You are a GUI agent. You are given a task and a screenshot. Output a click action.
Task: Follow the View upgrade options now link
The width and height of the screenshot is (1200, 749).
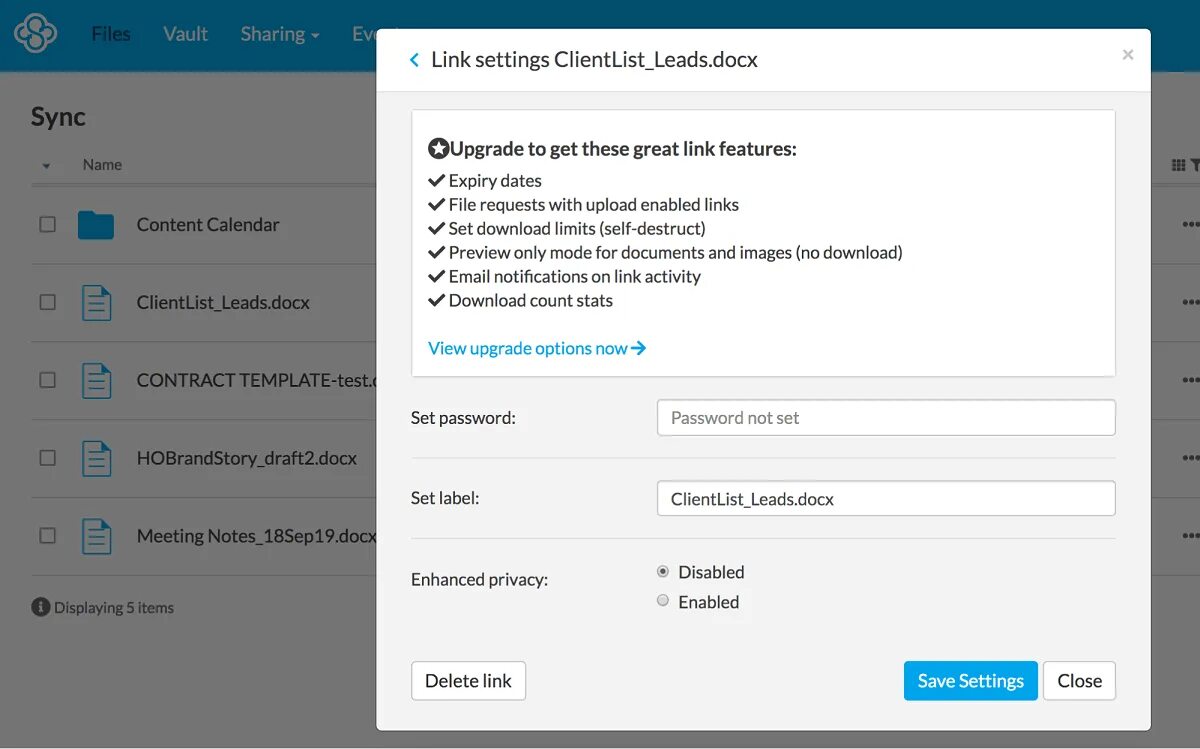537,348
